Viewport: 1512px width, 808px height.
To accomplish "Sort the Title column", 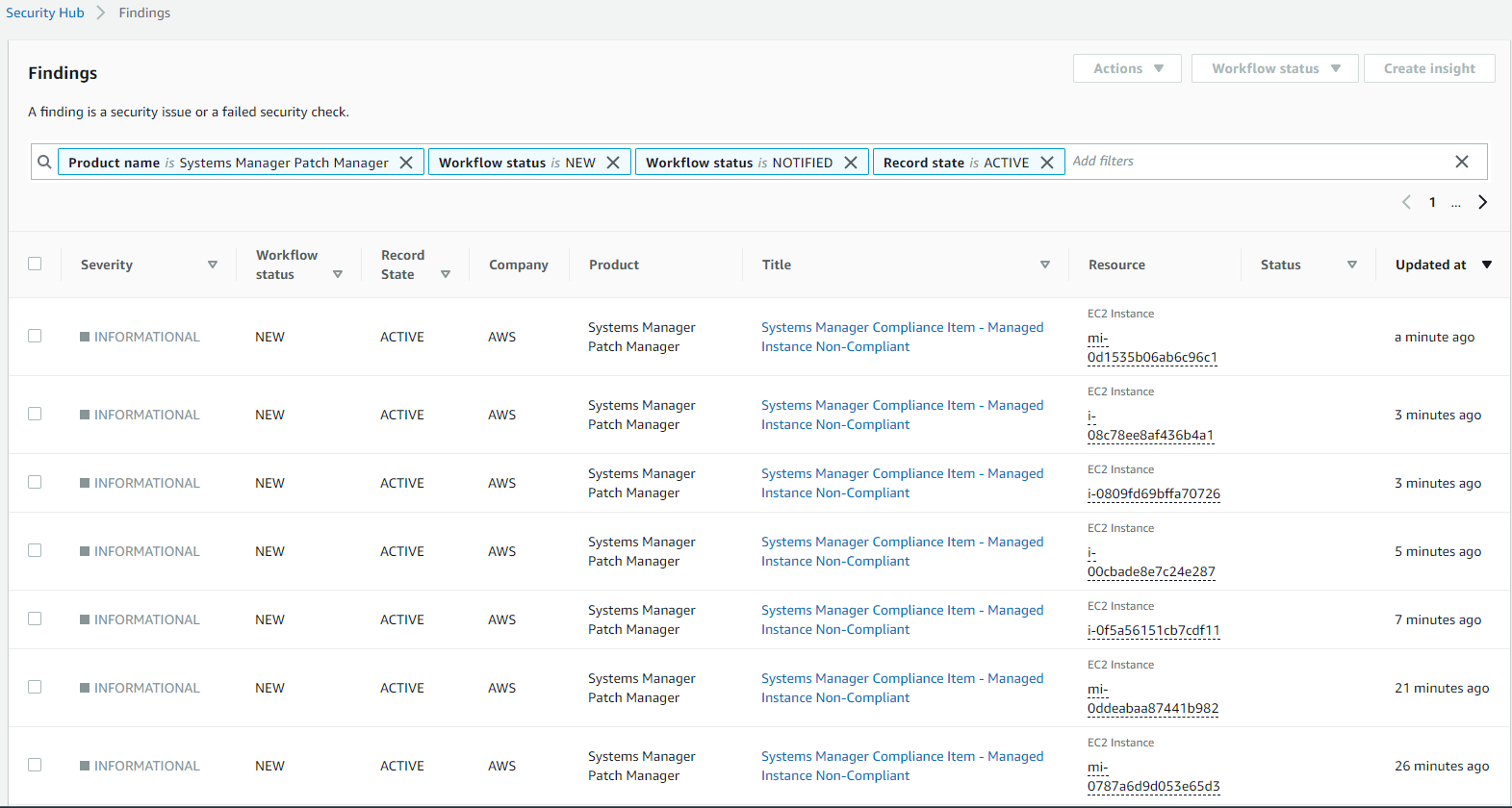I will click(1044, 265).
